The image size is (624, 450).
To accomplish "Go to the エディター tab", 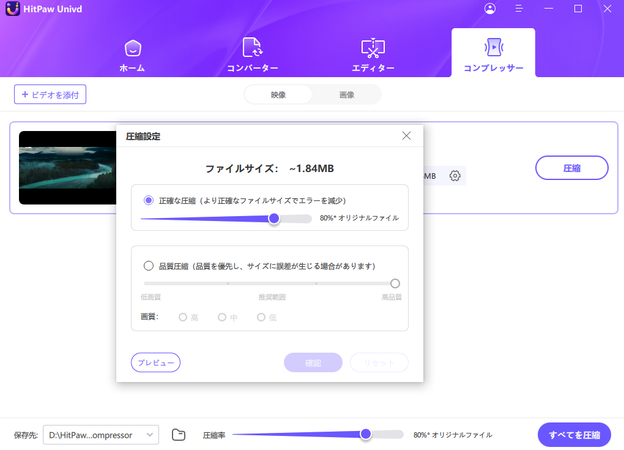I will 372,54.
